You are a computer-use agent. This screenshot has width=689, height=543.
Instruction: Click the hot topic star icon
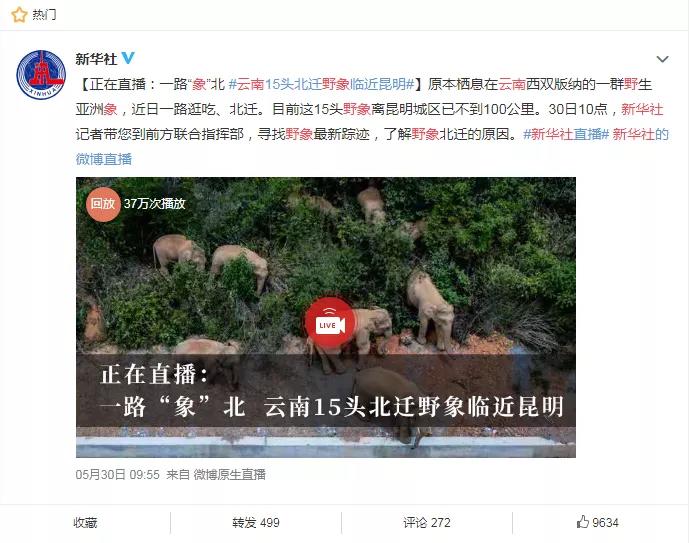(x=19, y=15)
